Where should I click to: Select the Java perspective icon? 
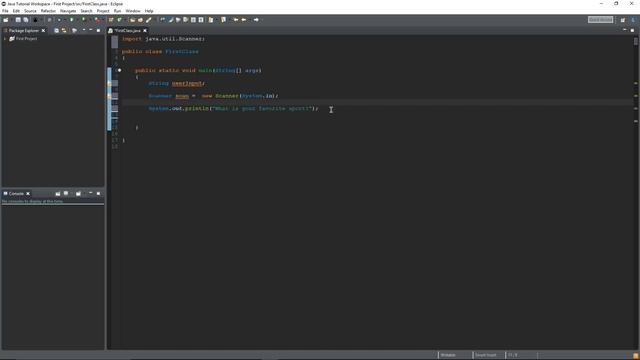tap(633, 20)
